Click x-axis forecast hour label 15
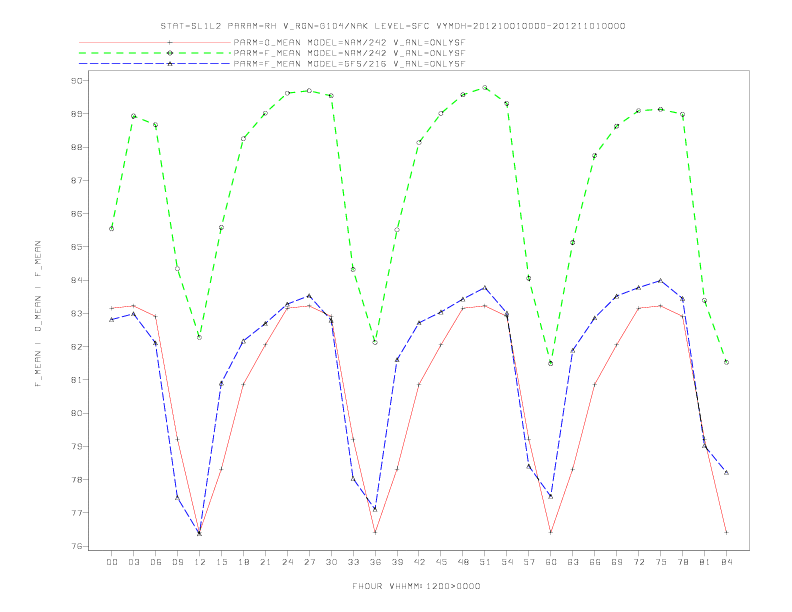Viewport: 792px width, 612px height. [x=221, y=562]
